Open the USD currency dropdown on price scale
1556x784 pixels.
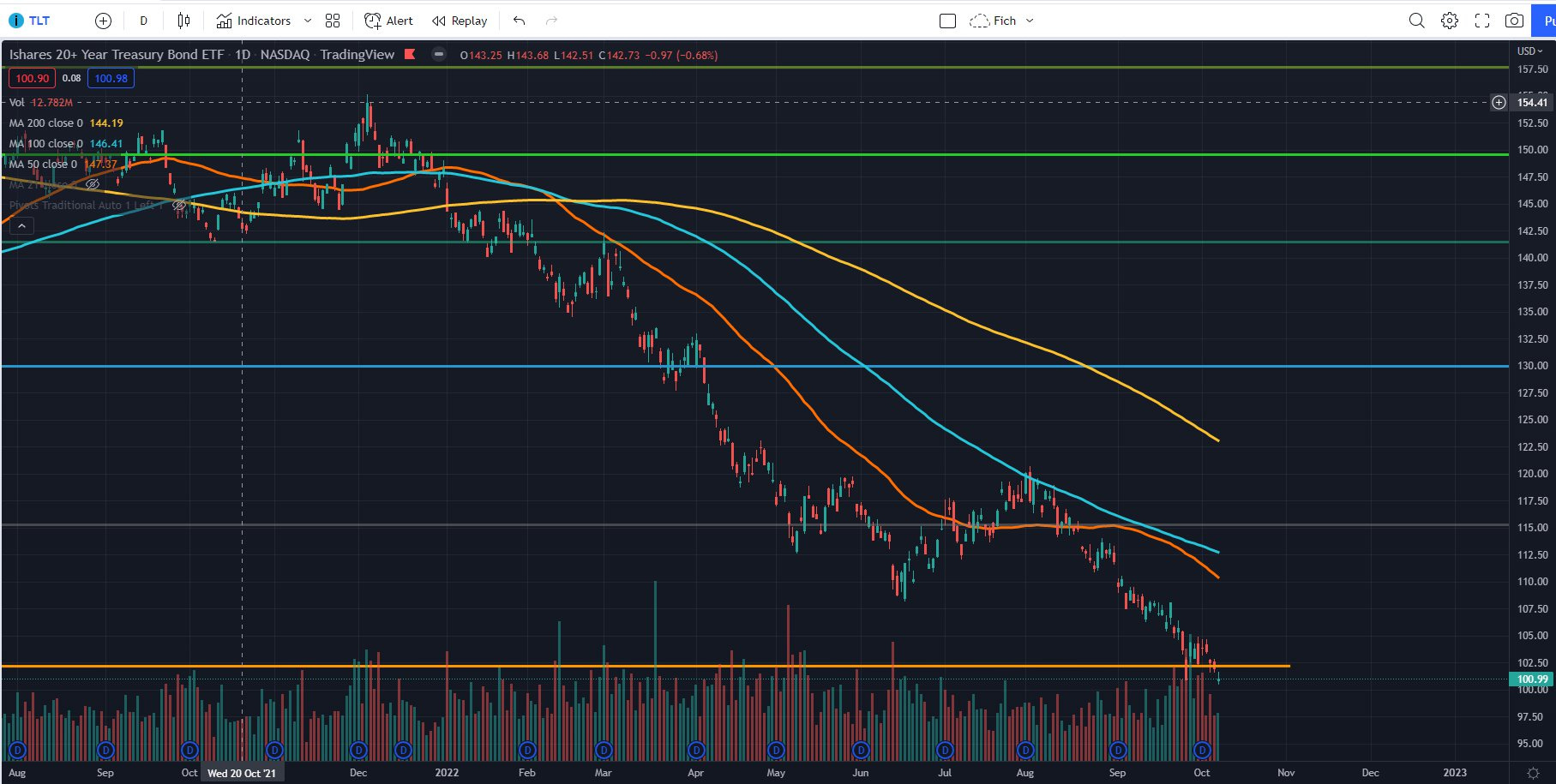(x=1529, y=51)
